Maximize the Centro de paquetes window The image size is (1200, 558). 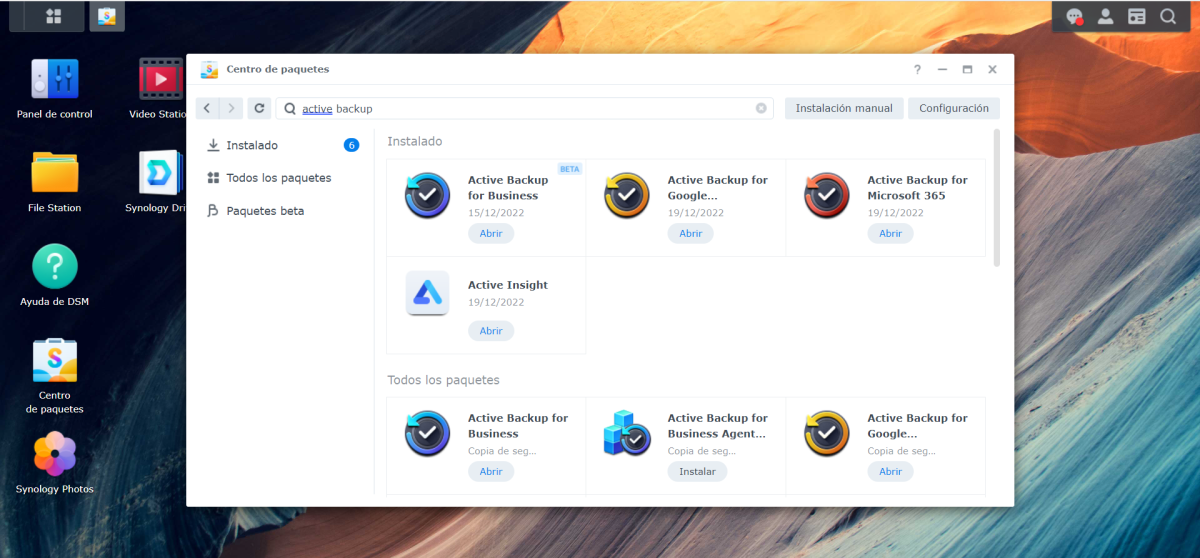(x=967, y=69)
